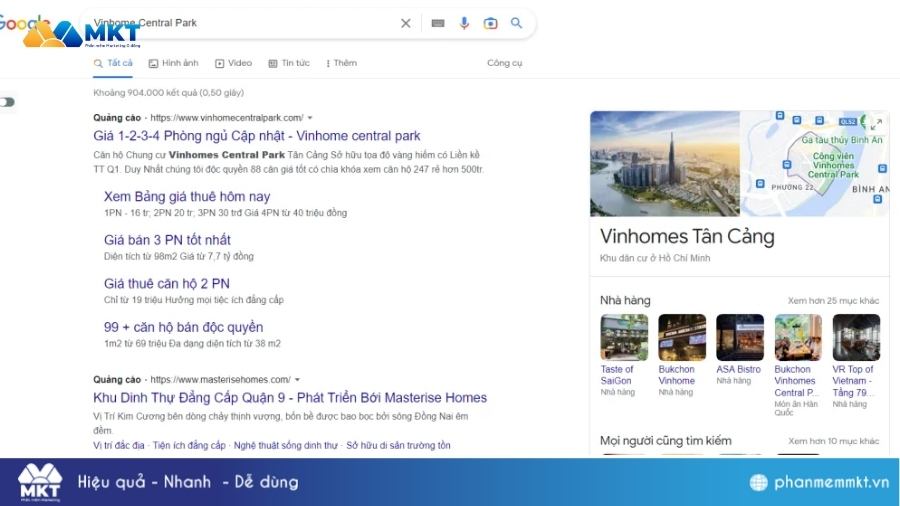Clear the search box with the X icon

click(x=405, y=23)
